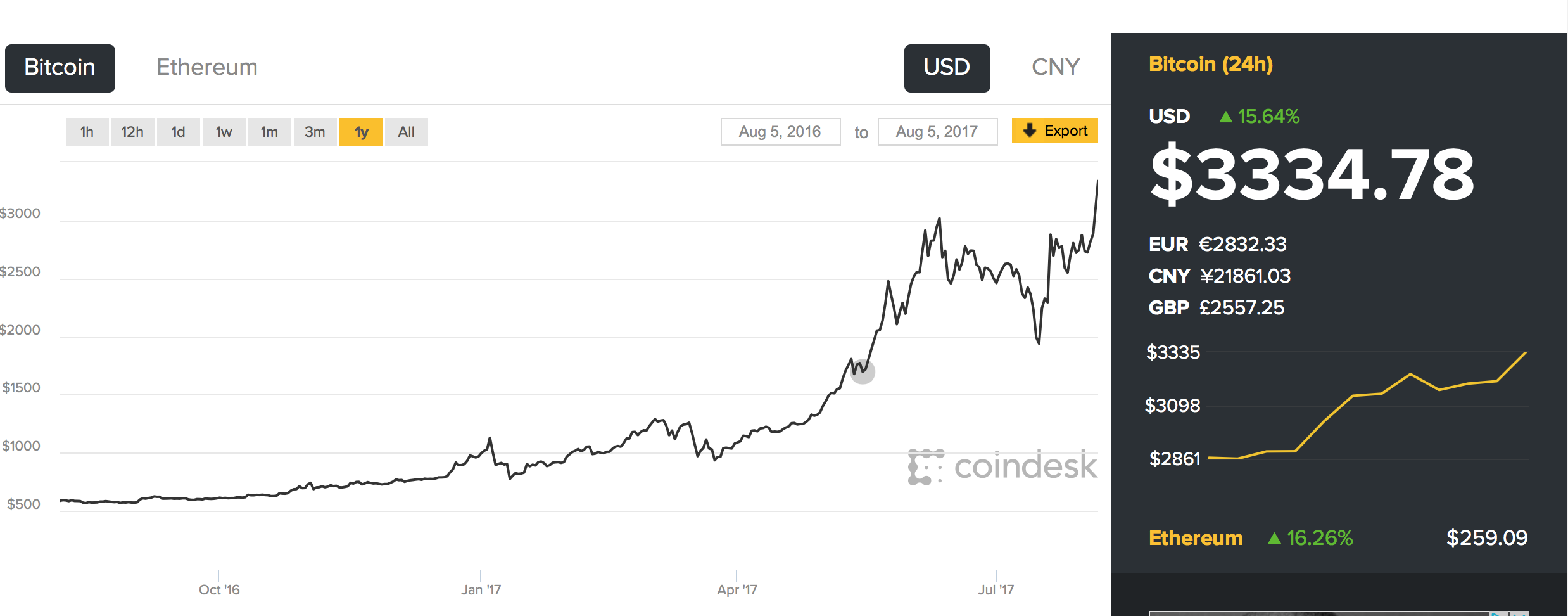Toggle currency to USD
The image size is (1568, 616).
pos(947,68)
